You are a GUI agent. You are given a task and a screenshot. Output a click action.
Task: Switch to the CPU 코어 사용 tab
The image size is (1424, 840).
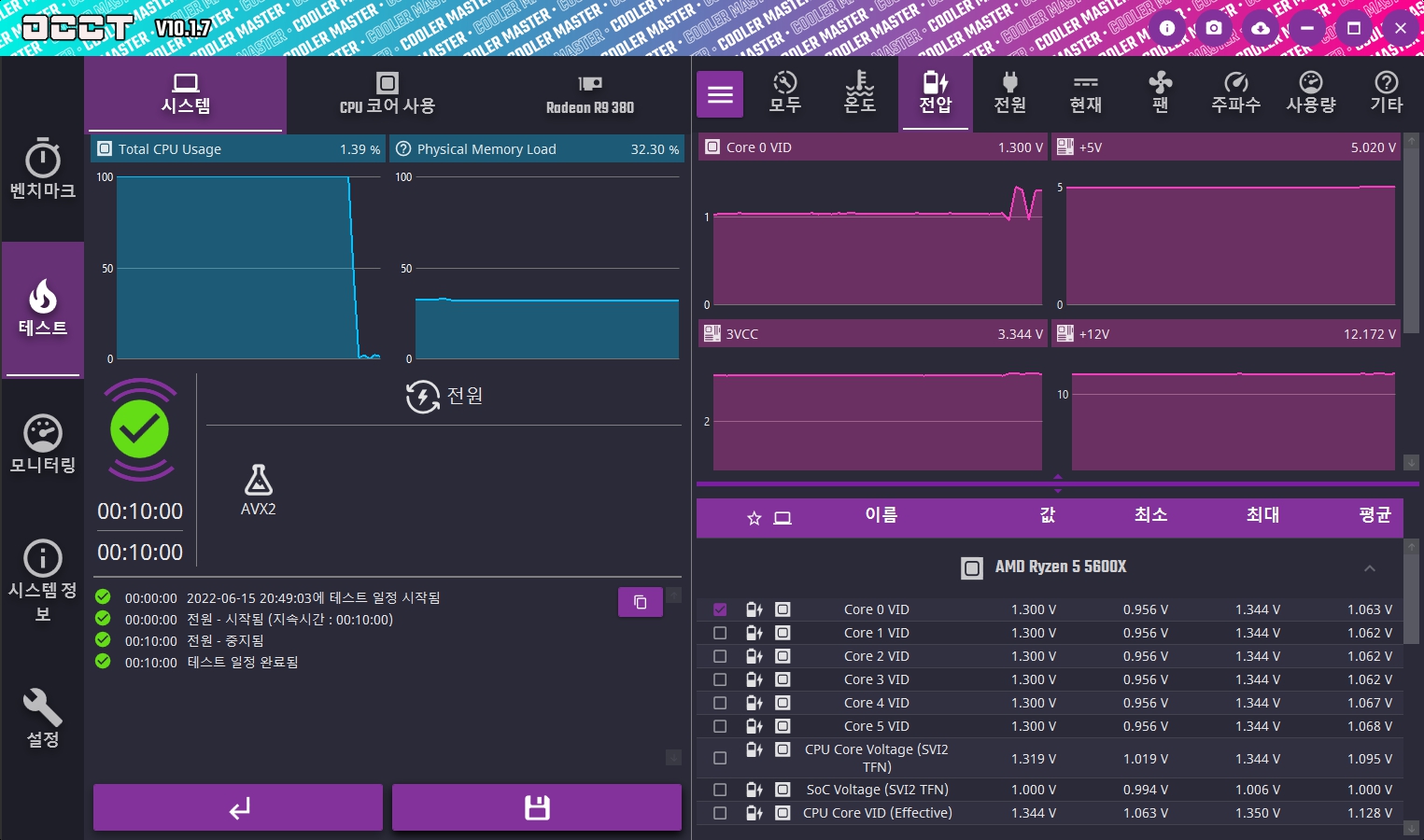[x=388, y=94]
